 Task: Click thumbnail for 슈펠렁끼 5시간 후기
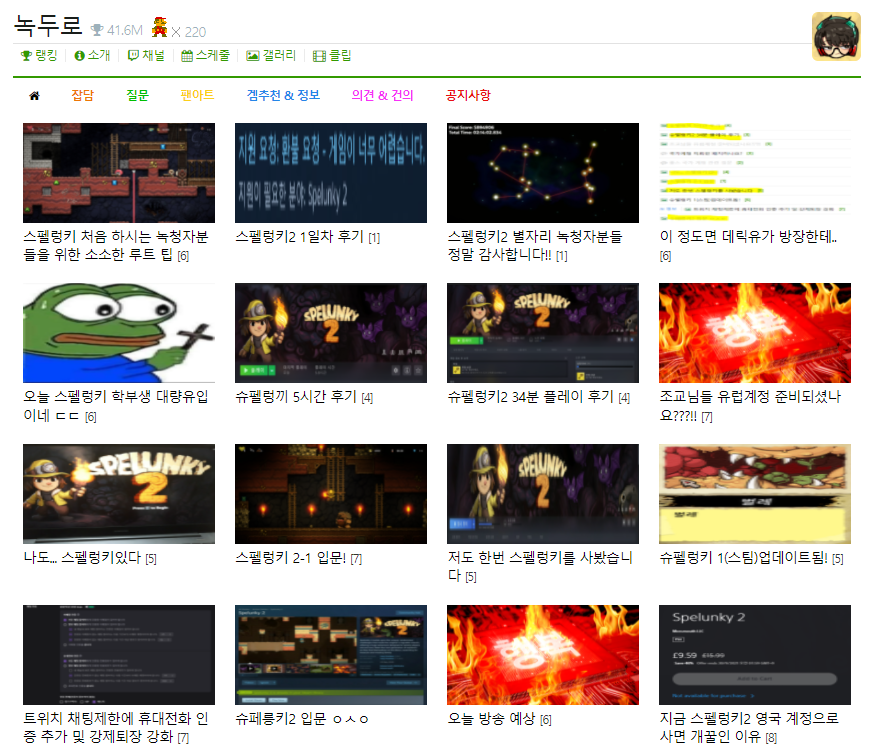click(331, 333)
